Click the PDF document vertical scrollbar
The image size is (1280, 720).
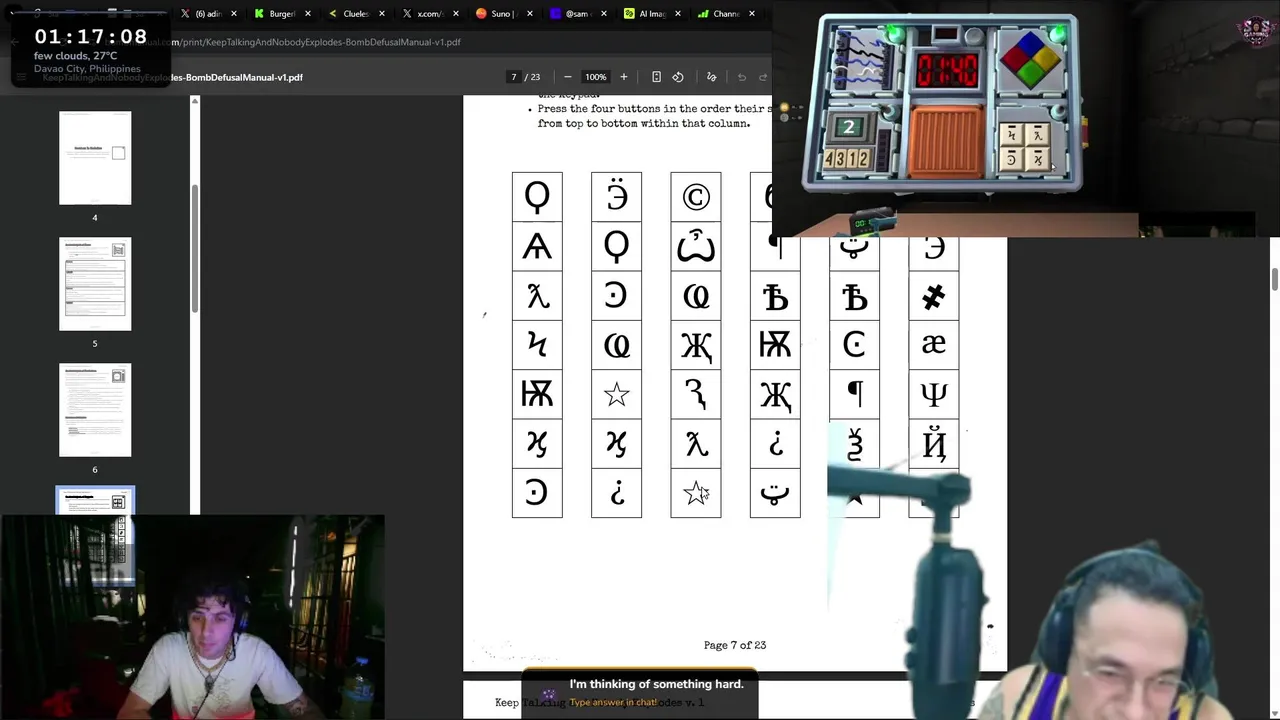[x=1275, y=279]
